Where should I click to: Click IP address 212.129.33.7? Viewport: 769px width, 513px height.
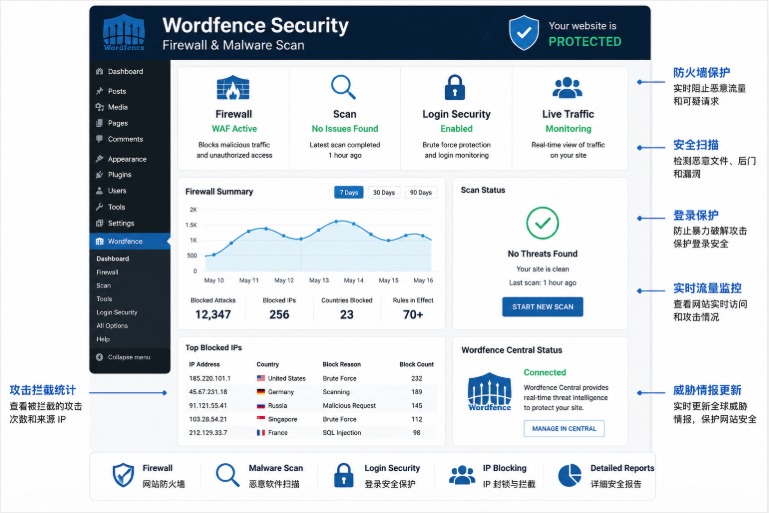pos(208,433)
